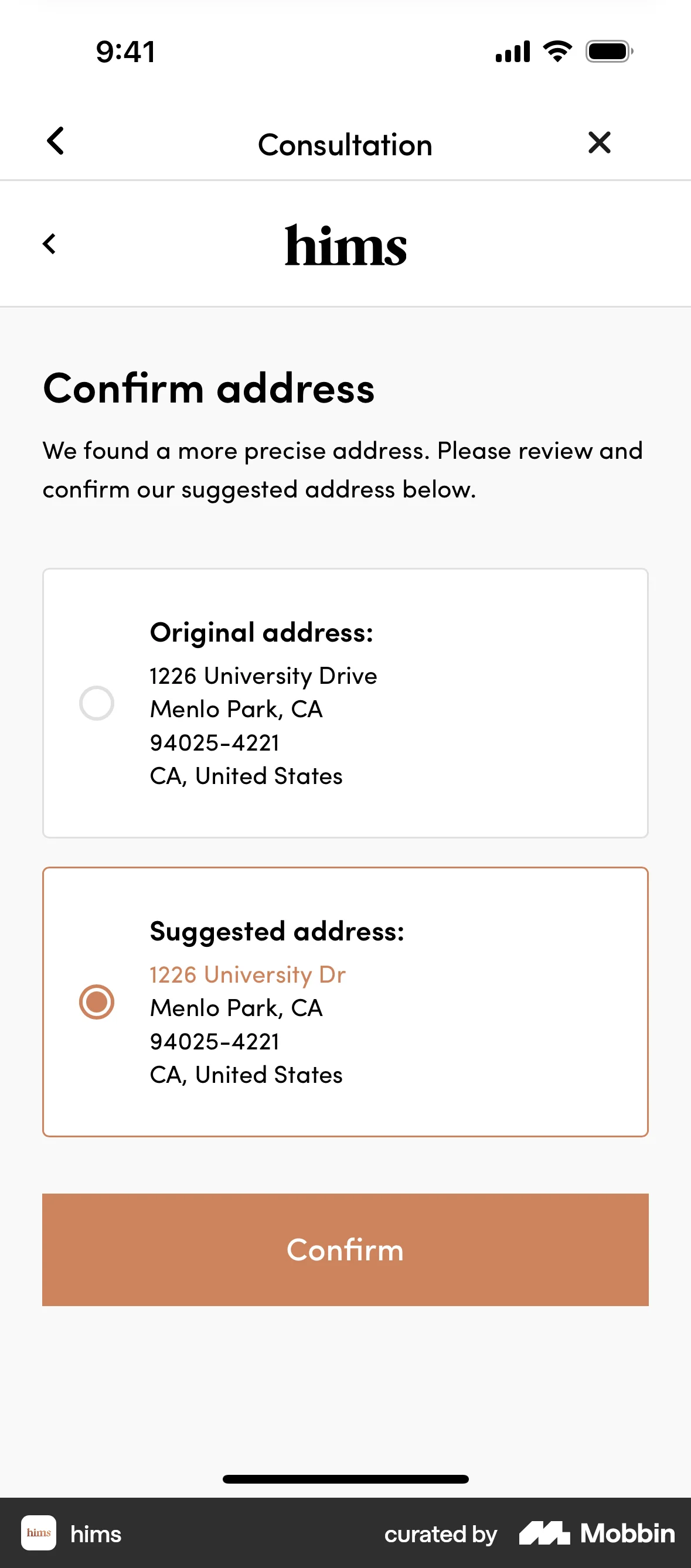Tap the hims logo wordmark
The height and width of the screenshot is (1568, 691).
345,246
